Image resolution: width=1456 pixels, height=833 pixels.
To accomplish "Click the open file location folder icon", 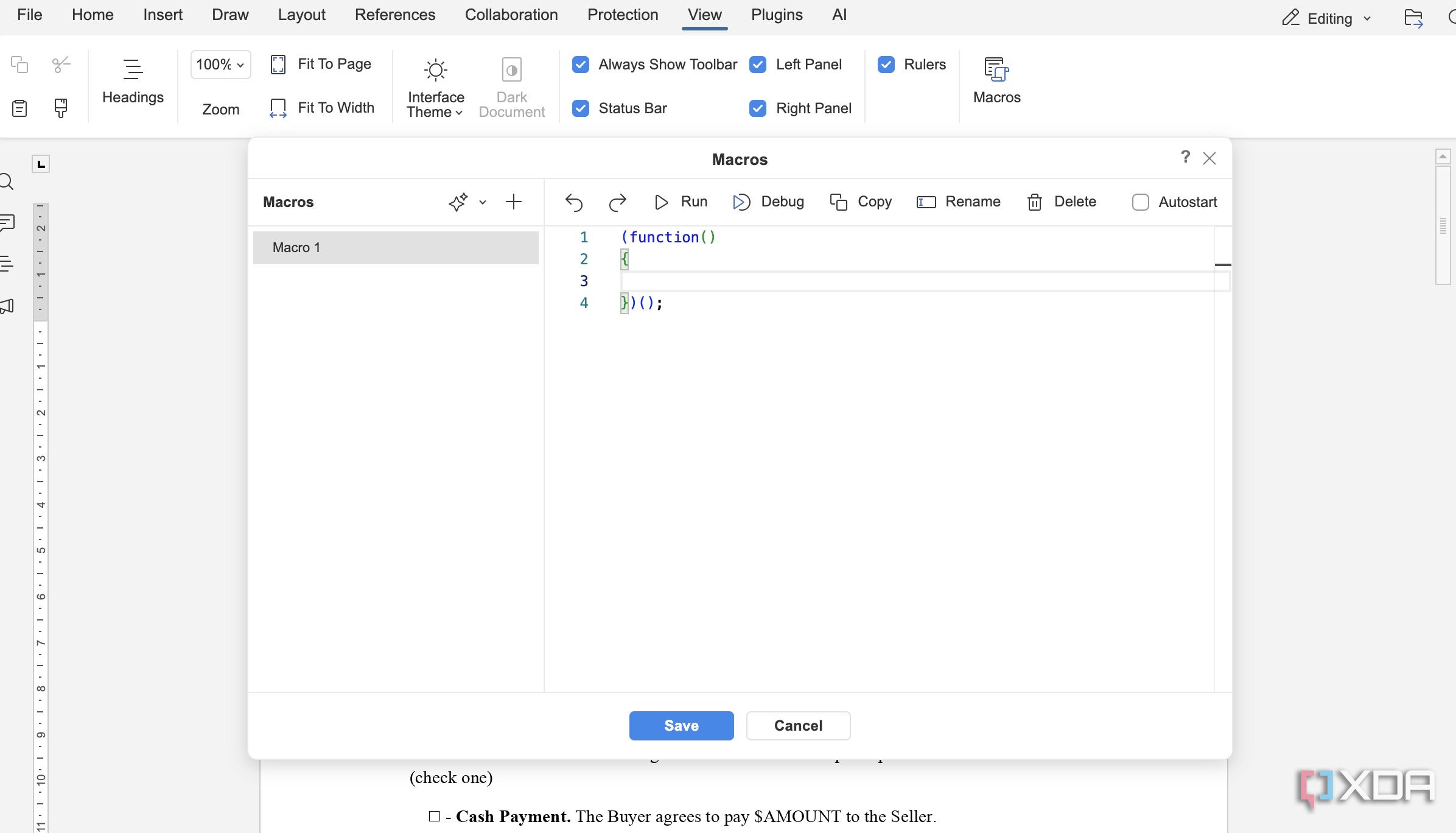I will [1413, 18].
